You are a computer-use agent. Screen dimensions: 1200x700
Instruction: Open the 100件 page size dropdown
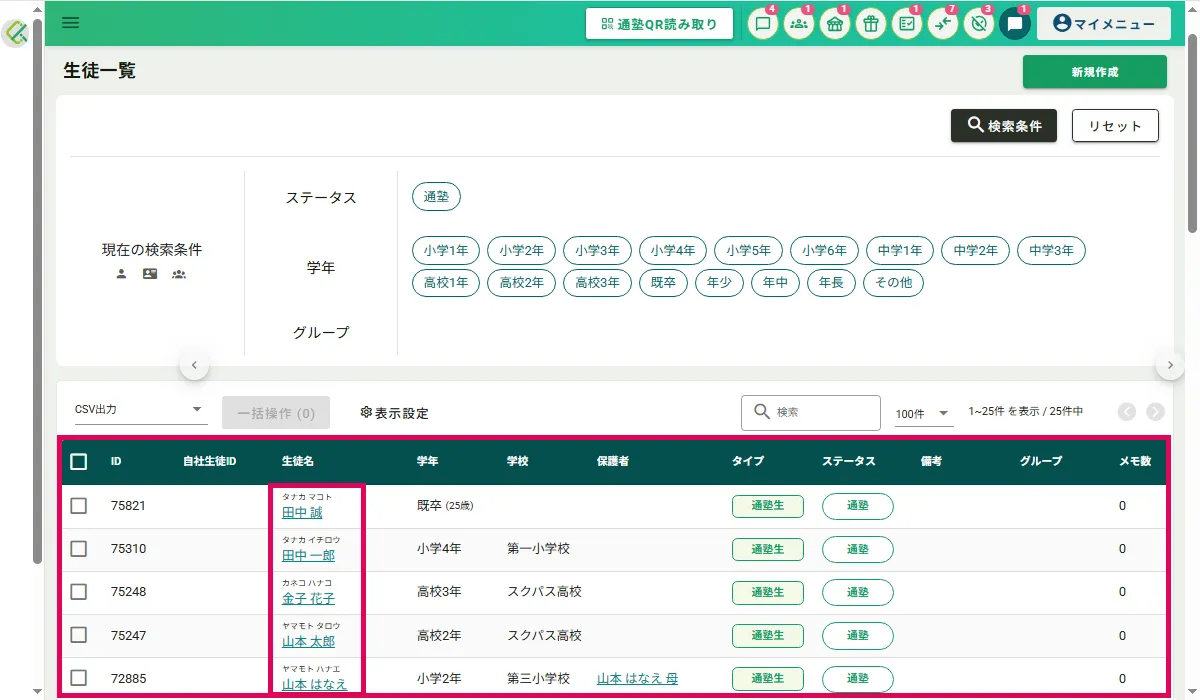[x=923, y=413]
